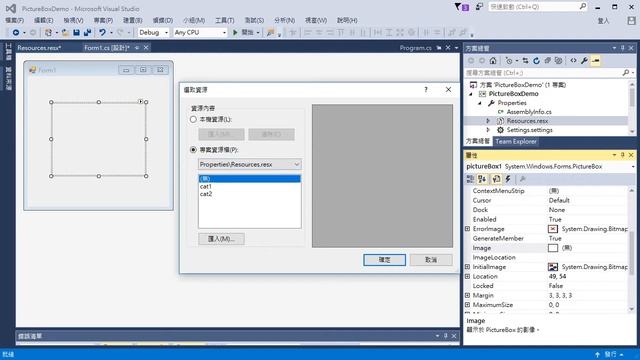This screenshot has height=360, width=640.
Task: Click the Solution Explorer vertical scrollbar
Action: pos(632,107)
